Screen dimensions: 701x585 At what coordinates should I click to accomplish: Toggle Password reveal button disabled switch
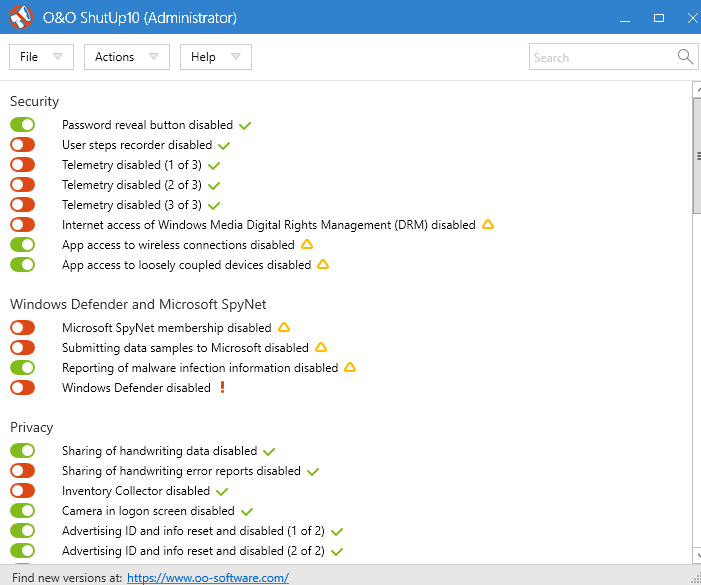[x=22, y=125]
